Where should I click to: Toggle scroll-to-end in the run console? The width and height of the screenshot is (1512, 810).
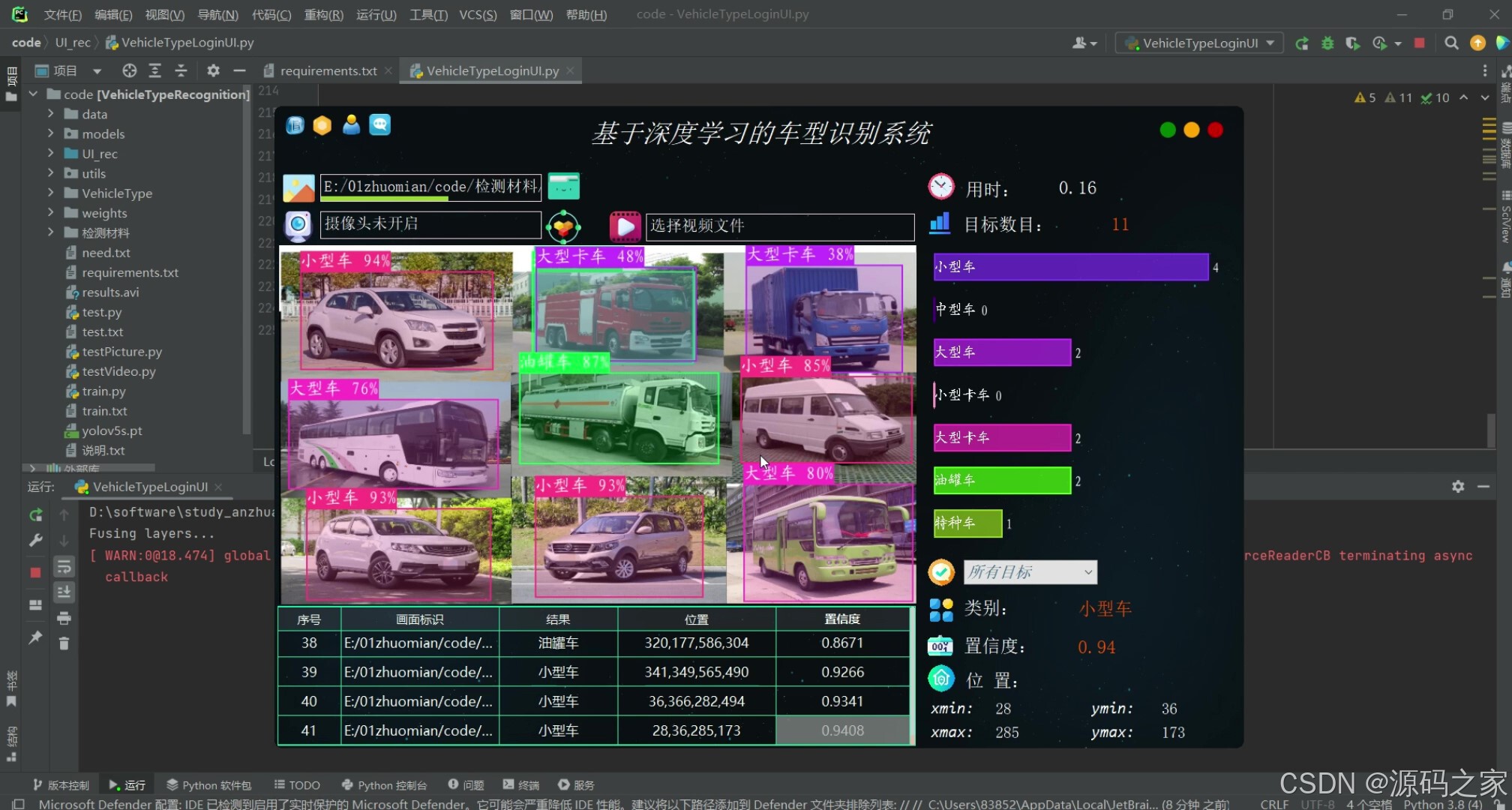[x=64, y=592]
